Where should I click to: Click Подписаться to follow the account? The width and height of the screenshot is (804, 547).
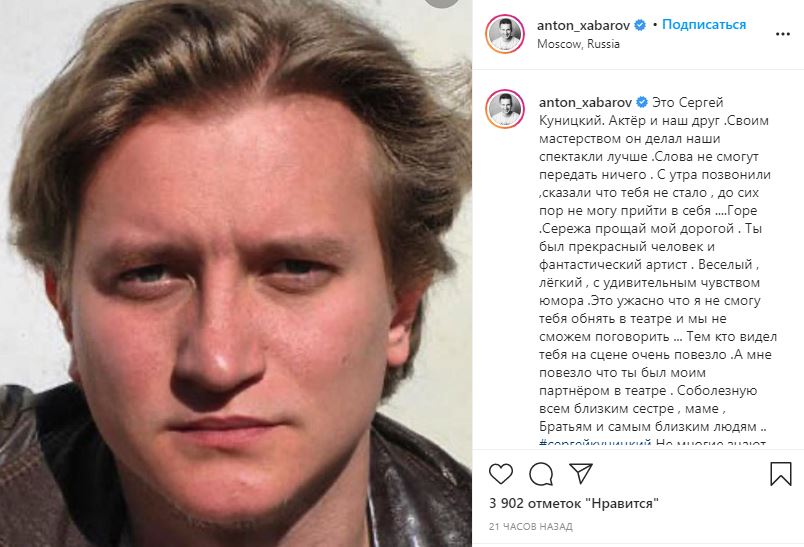(x=704, y=24)
